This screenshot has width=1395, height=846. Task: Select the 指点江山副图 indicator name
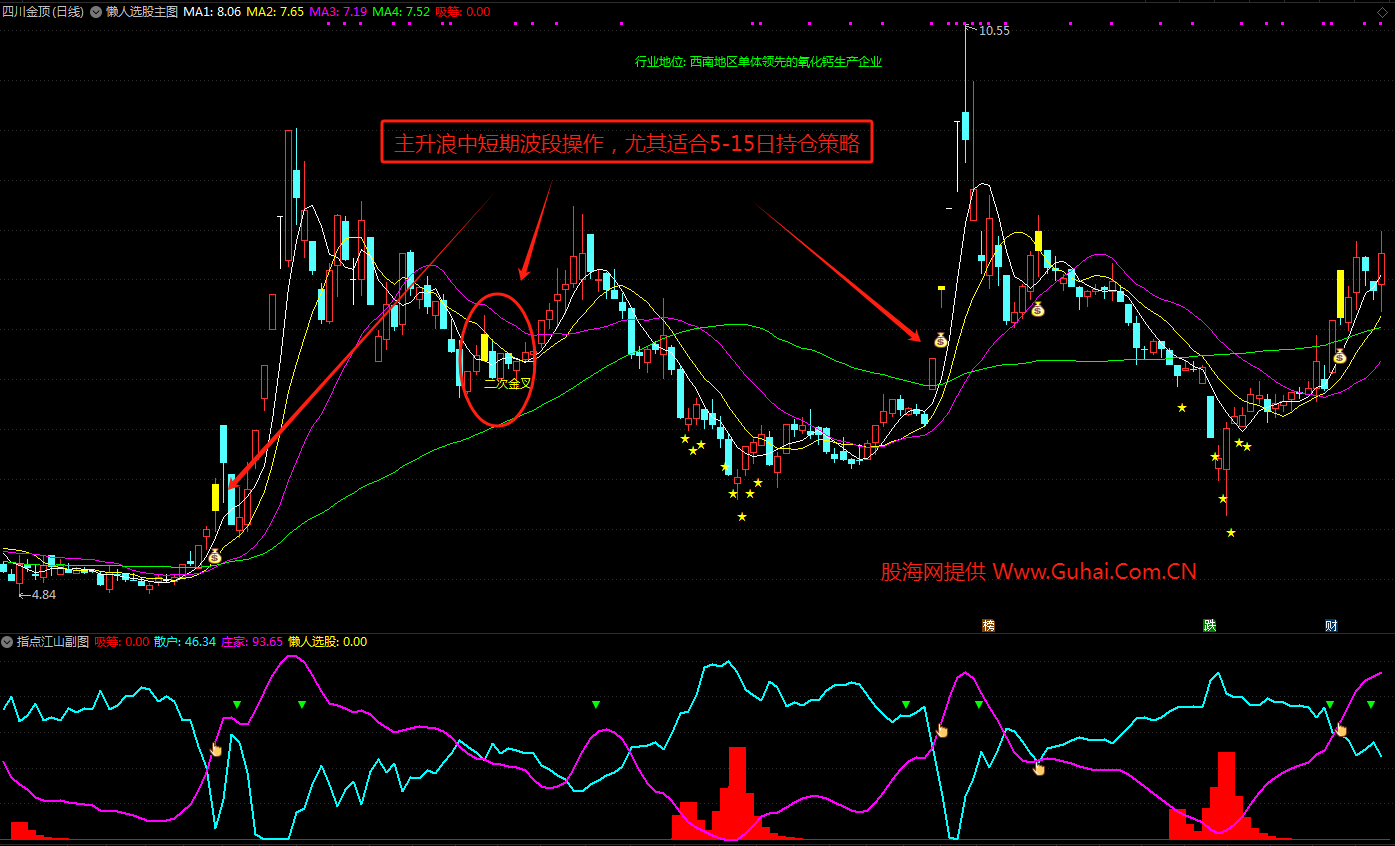click(x=53, y=642)
